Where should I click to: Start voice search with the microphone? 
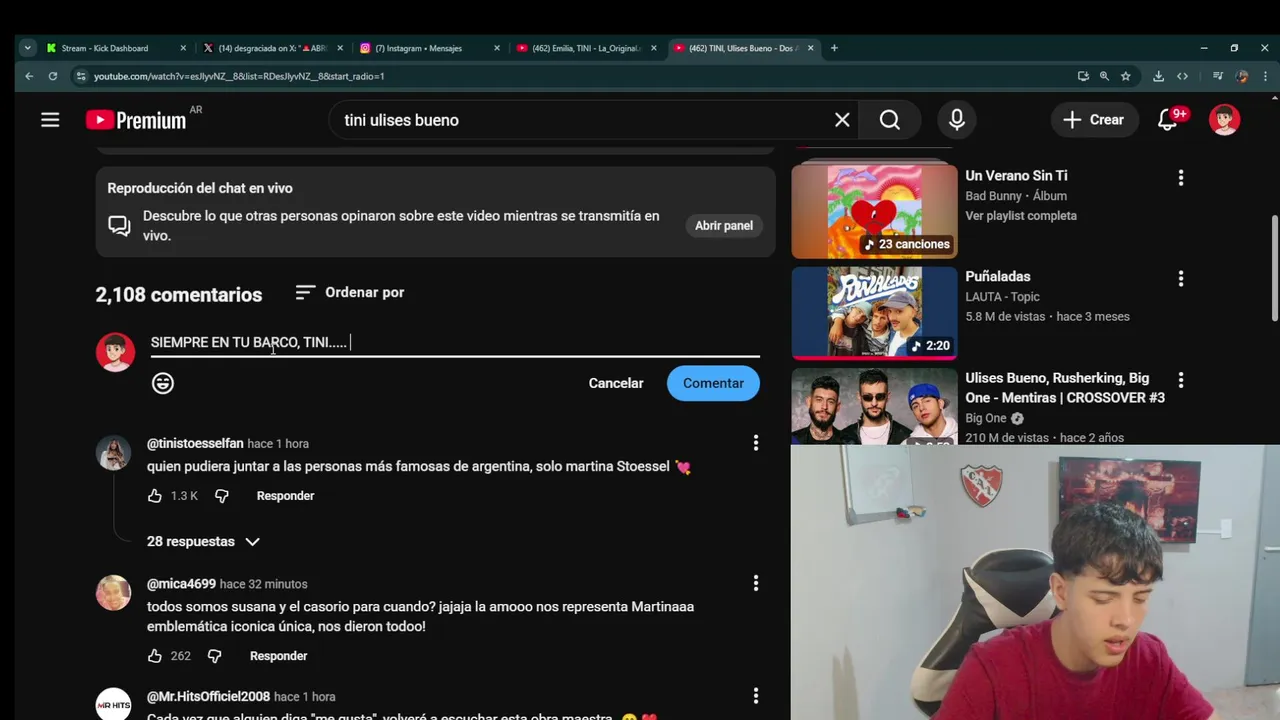point(957,120)
